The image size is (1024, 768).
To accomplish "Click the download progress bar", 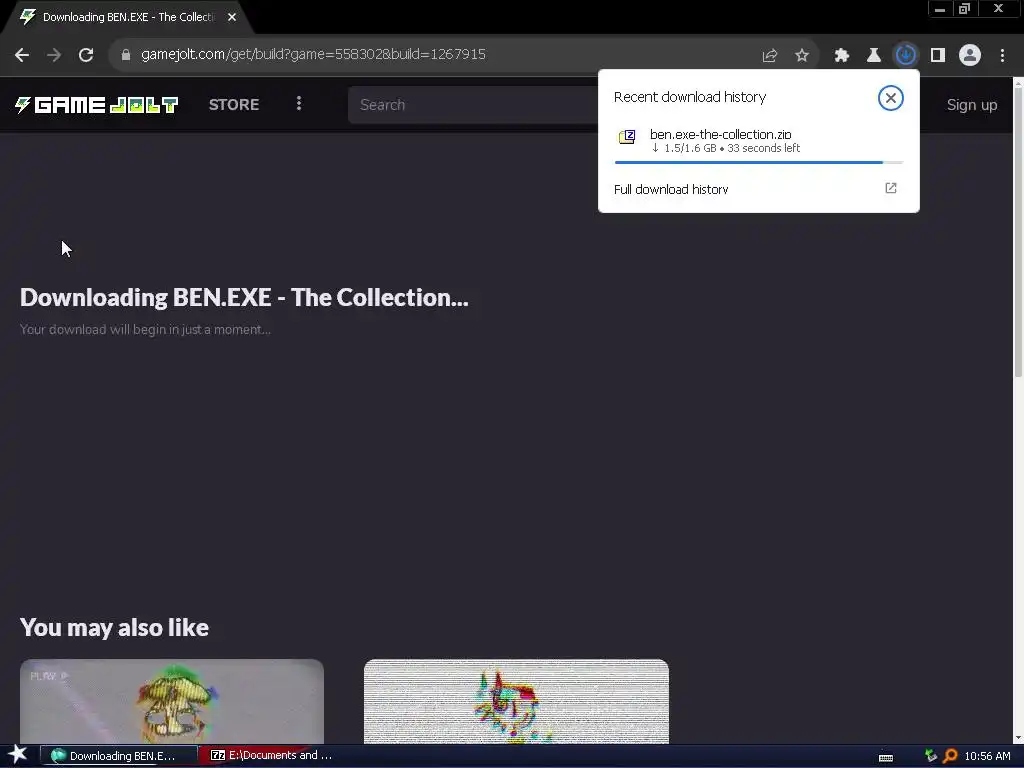I will pos(759,162).
